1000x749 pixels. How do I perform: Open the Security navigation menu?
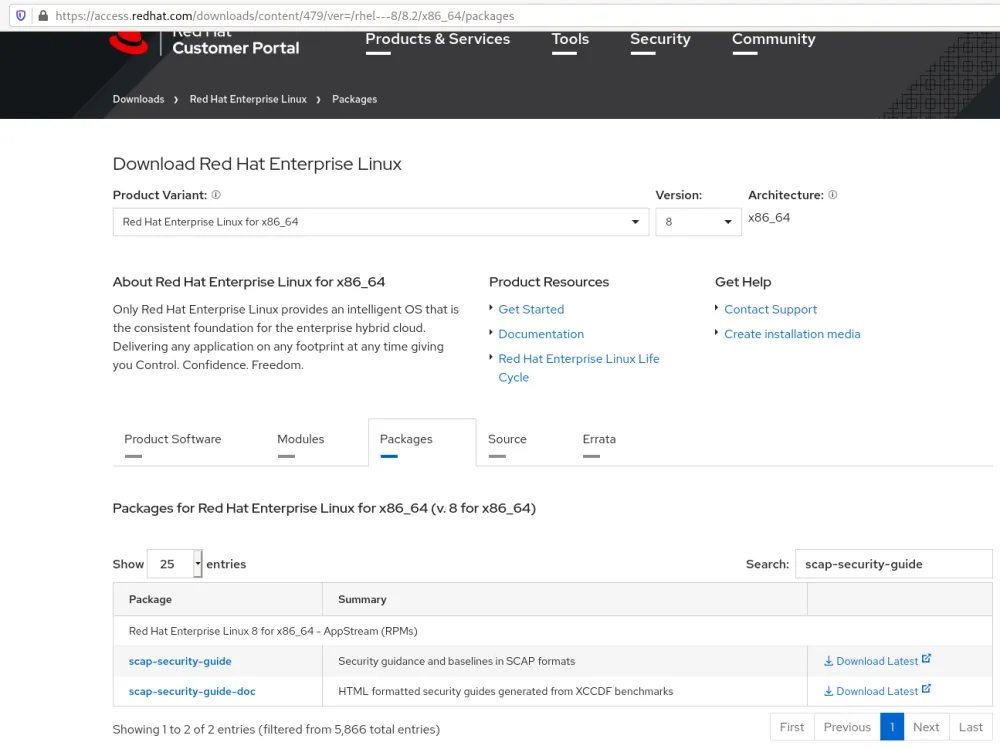pyautogui.click(x=660, y=39)
